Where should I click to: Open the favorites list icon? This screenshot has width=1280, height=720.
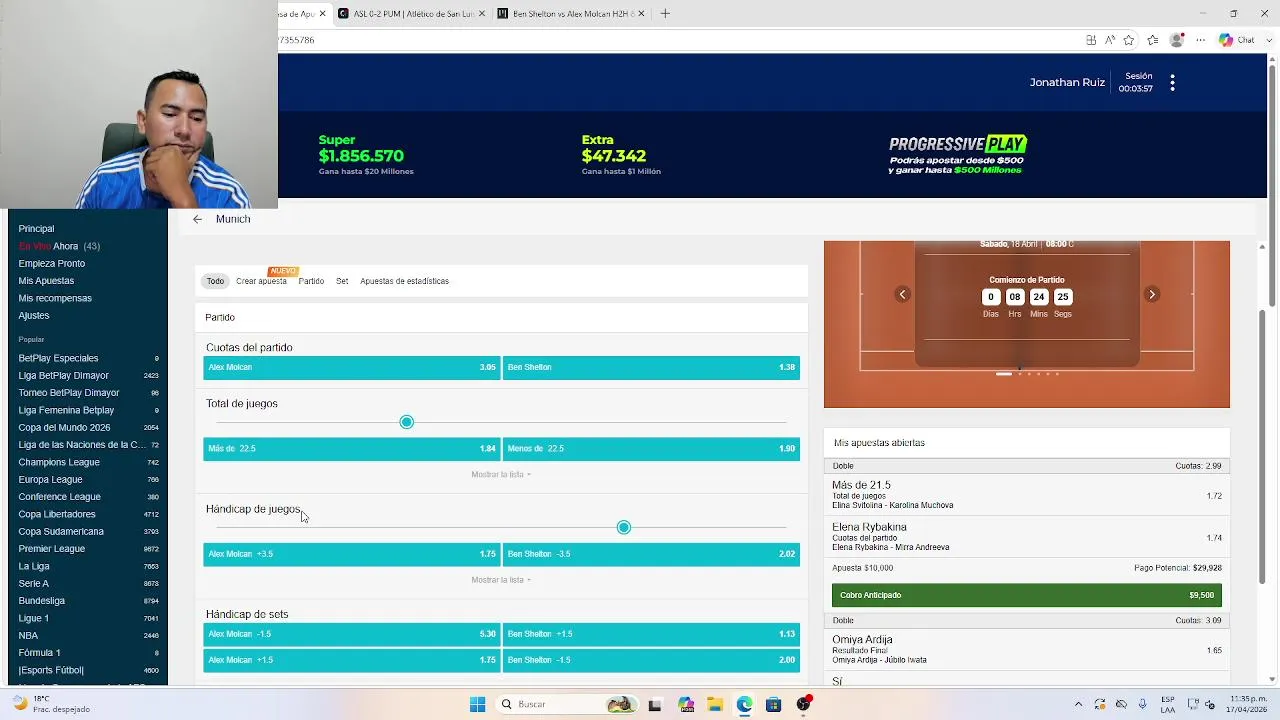[1153, 40]
